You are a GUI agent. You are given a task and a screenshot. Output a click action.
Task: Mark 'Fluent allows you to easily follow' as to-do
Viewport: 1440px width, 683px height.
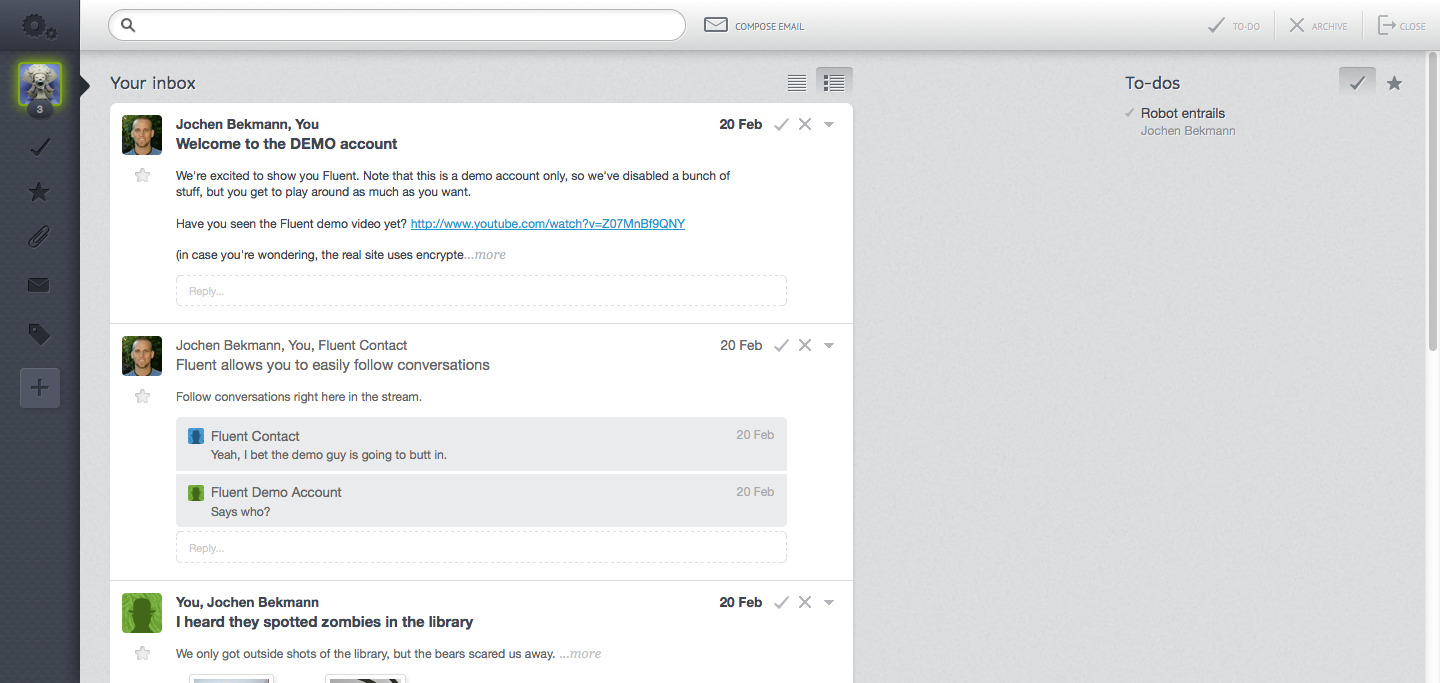[x=782, y=345]
